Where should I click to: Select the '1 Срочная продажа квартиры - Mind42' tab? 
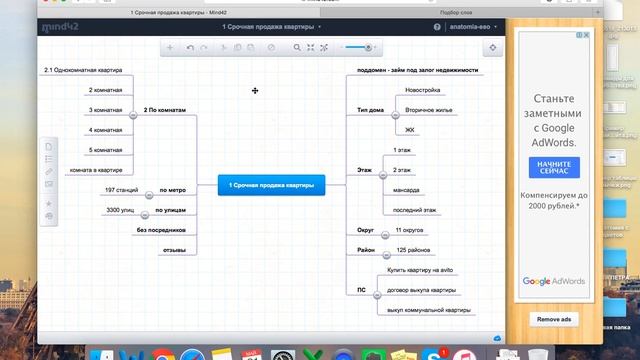(179, 13)
